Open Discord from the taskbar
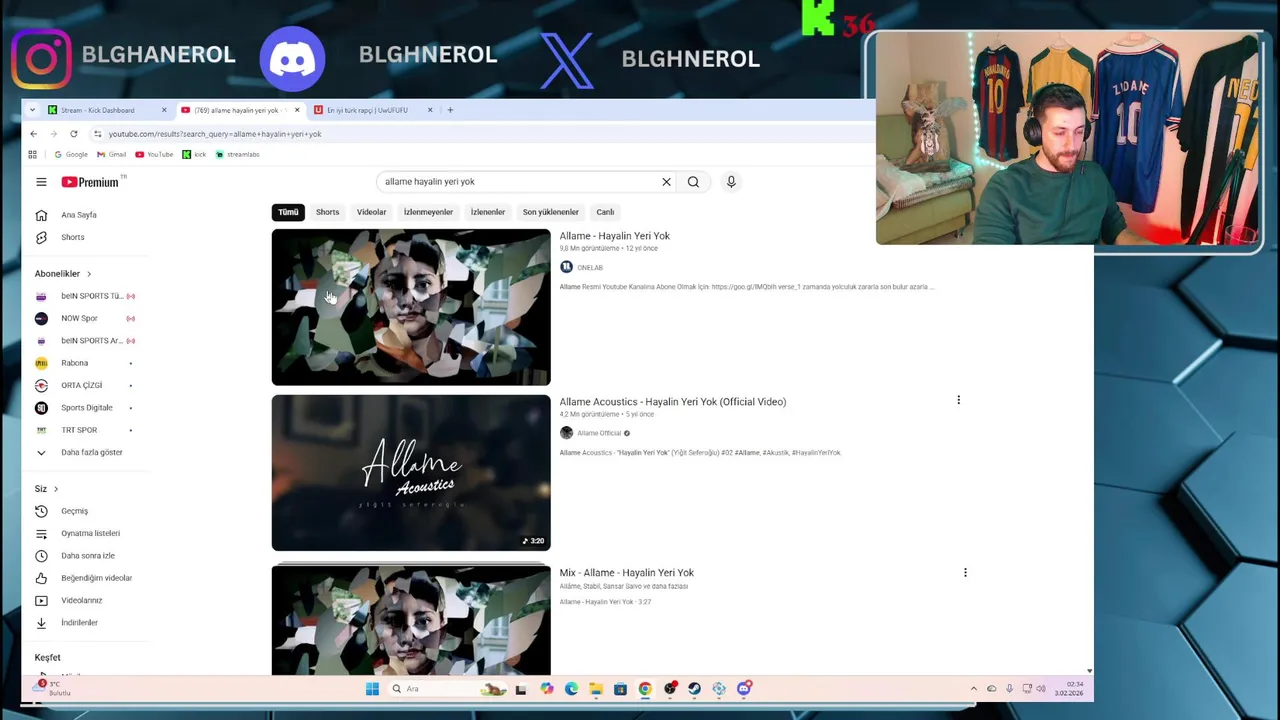Screen dimensions: 1280x720 (x=744, y=689)
